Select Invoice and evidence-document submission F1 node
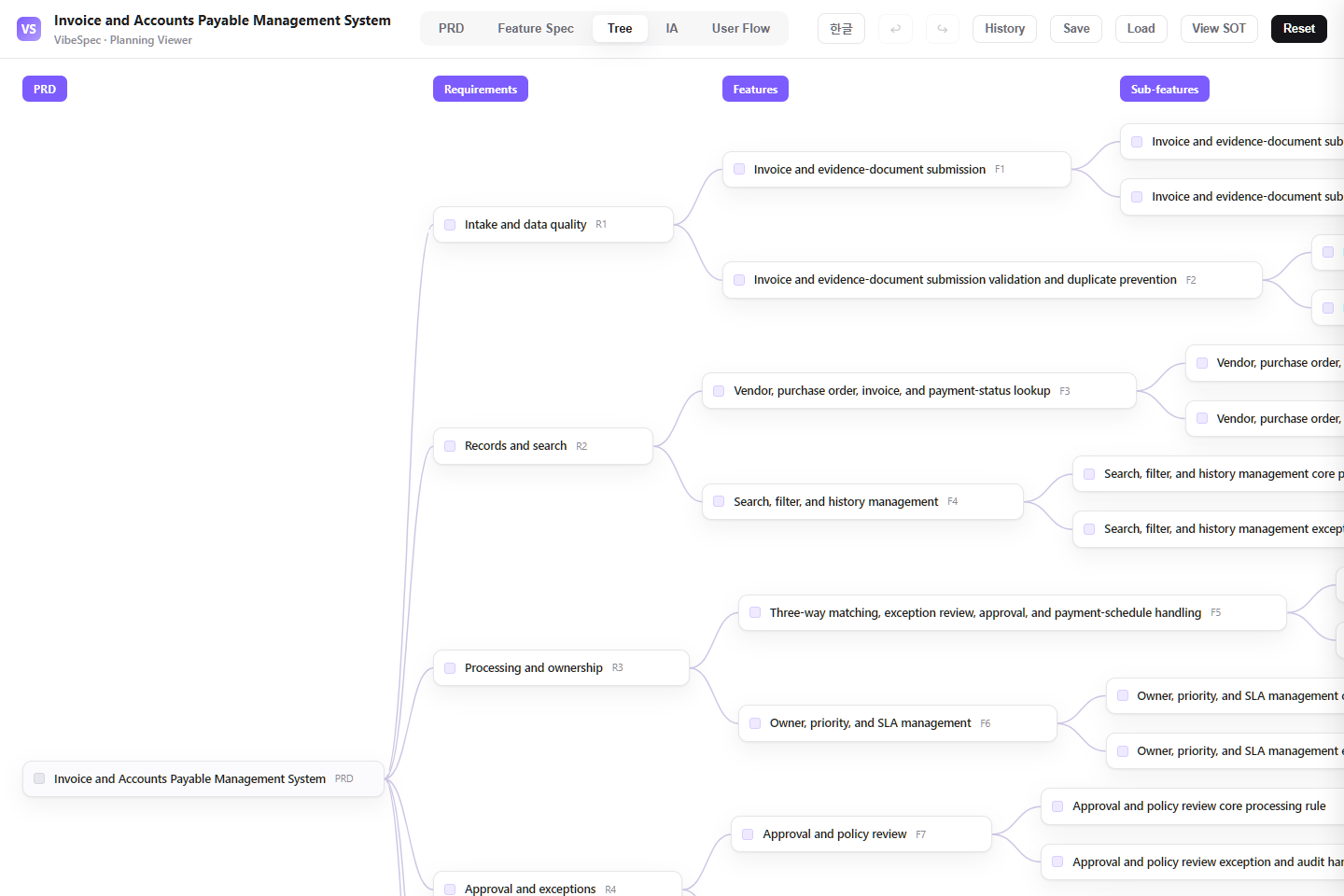Image resolution: width=1344 pixels, height=896 pixels. tap(897, 169)
